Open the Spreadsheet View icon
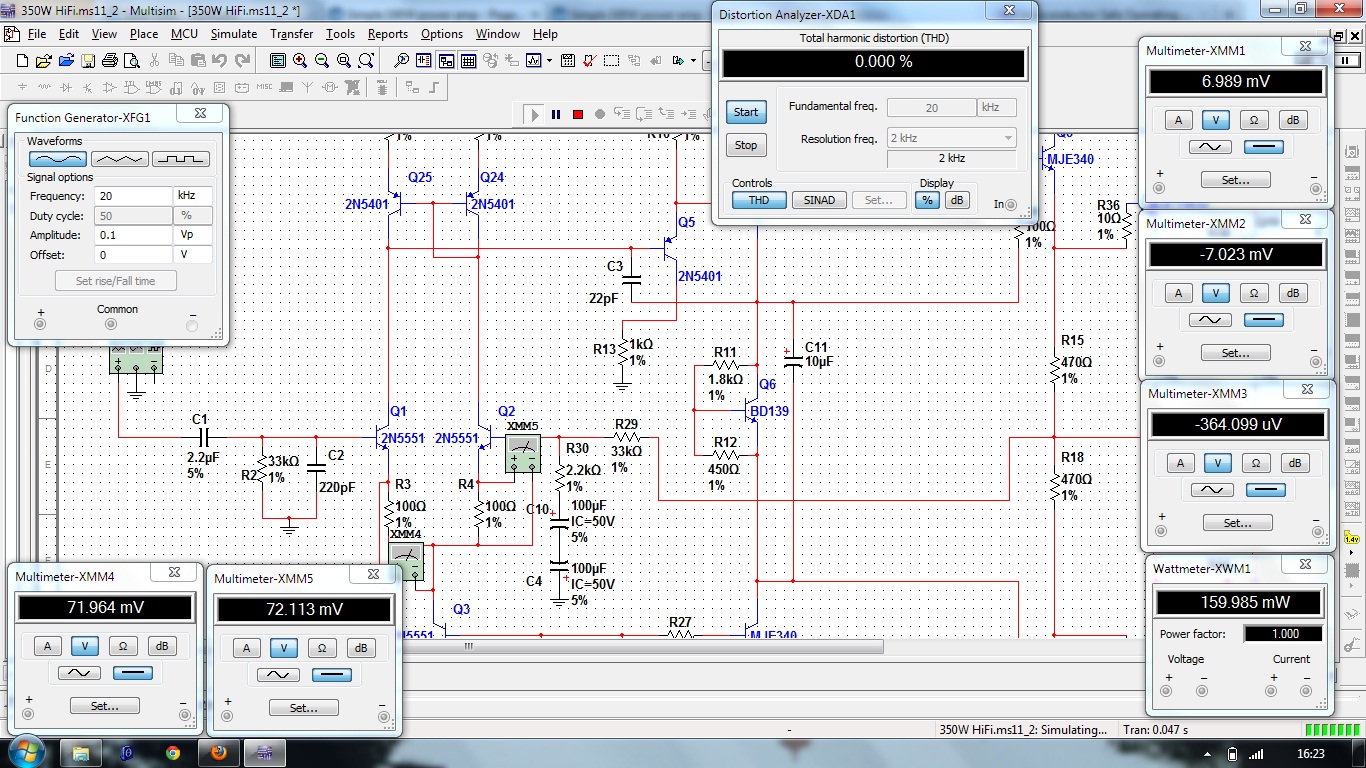Image resolution: width=1366 pixels, height=768 pixels. pyautogui.click(x=468, y=61)
